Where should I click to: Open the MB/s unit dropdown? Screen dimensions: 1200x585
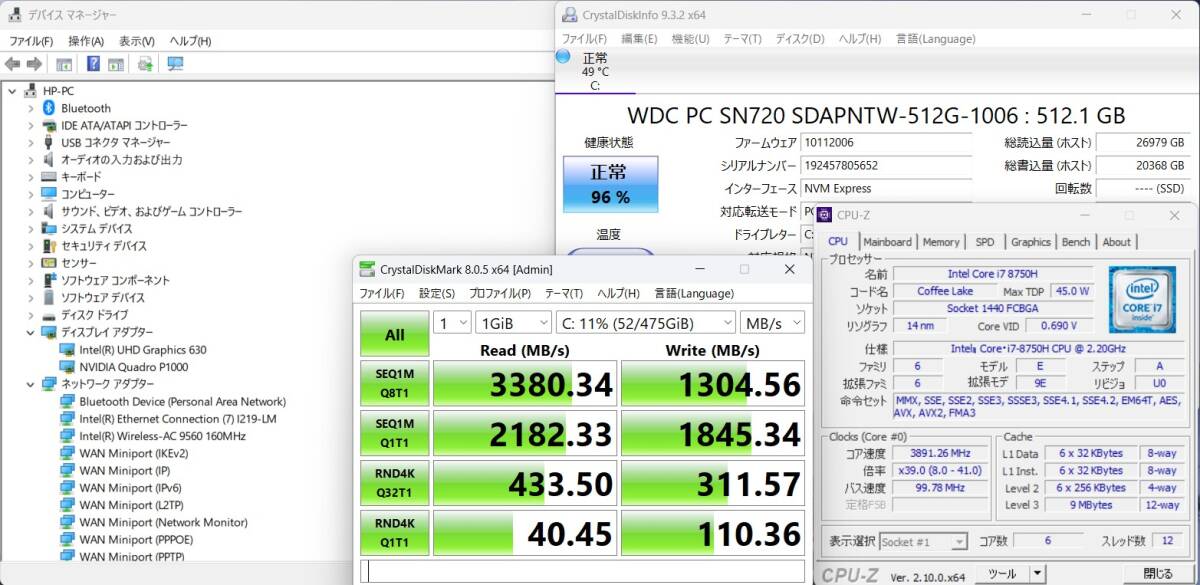click(772, 322)
